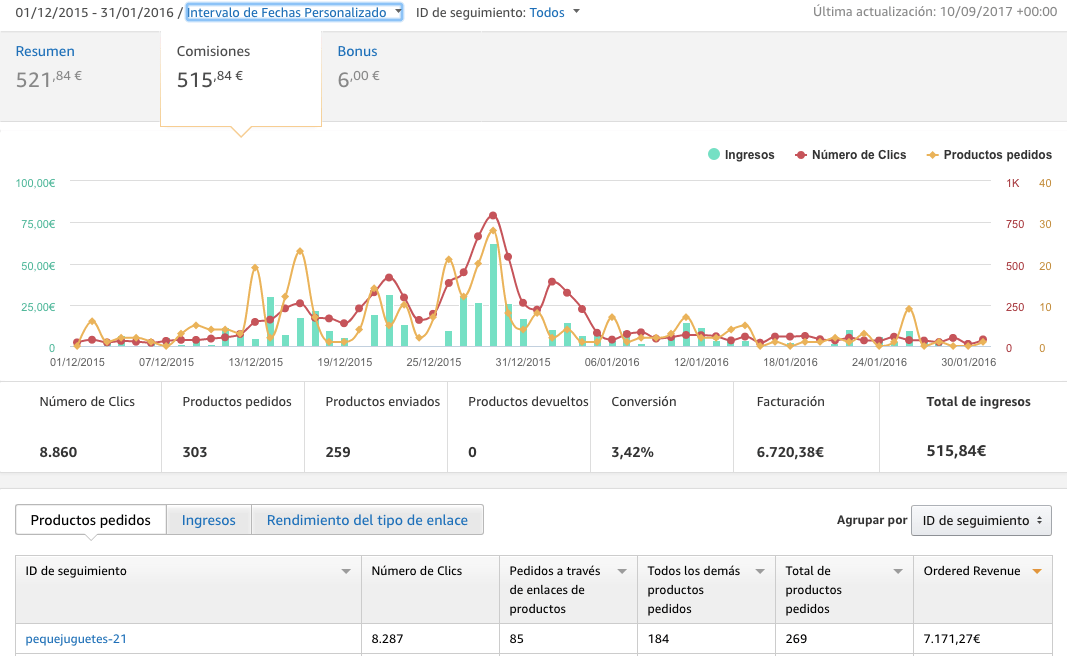Open the pequejuguetes-21 tracking ID link

76,639
